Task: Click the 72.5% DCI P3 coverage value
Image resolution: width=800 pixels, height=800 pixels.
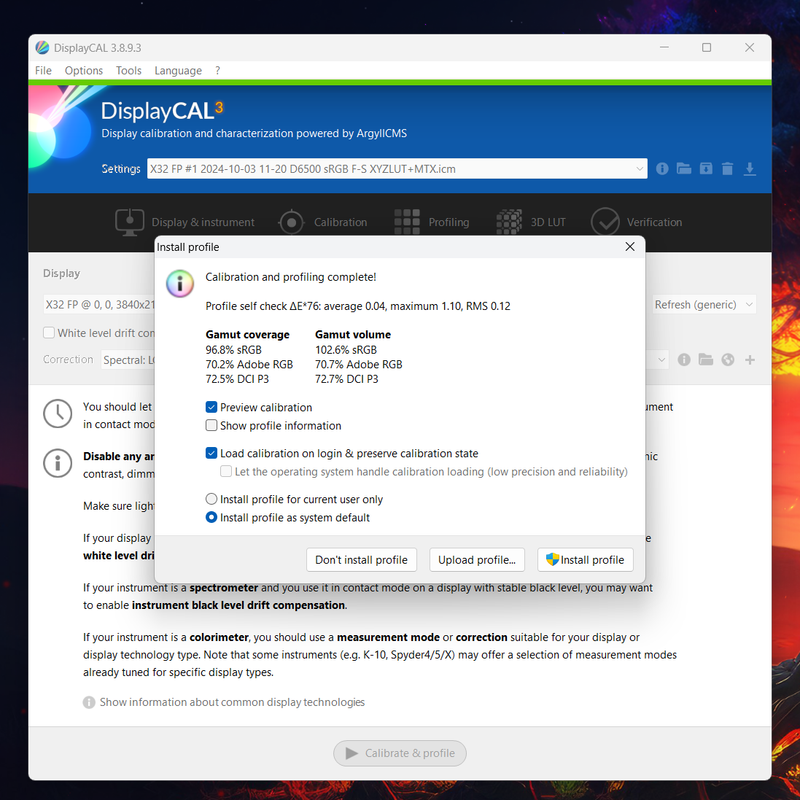Action: (237, 379)
